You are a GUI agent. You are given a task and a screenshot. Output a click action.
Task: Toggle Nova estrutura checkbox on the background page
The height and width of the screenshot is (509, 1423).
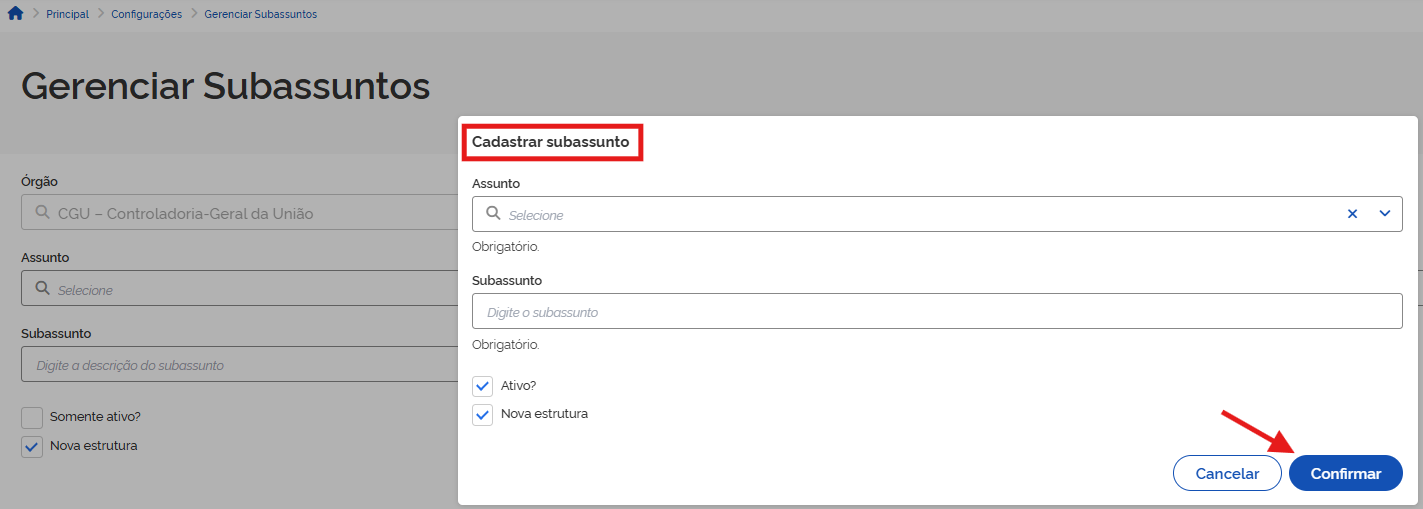click(32, 446)
